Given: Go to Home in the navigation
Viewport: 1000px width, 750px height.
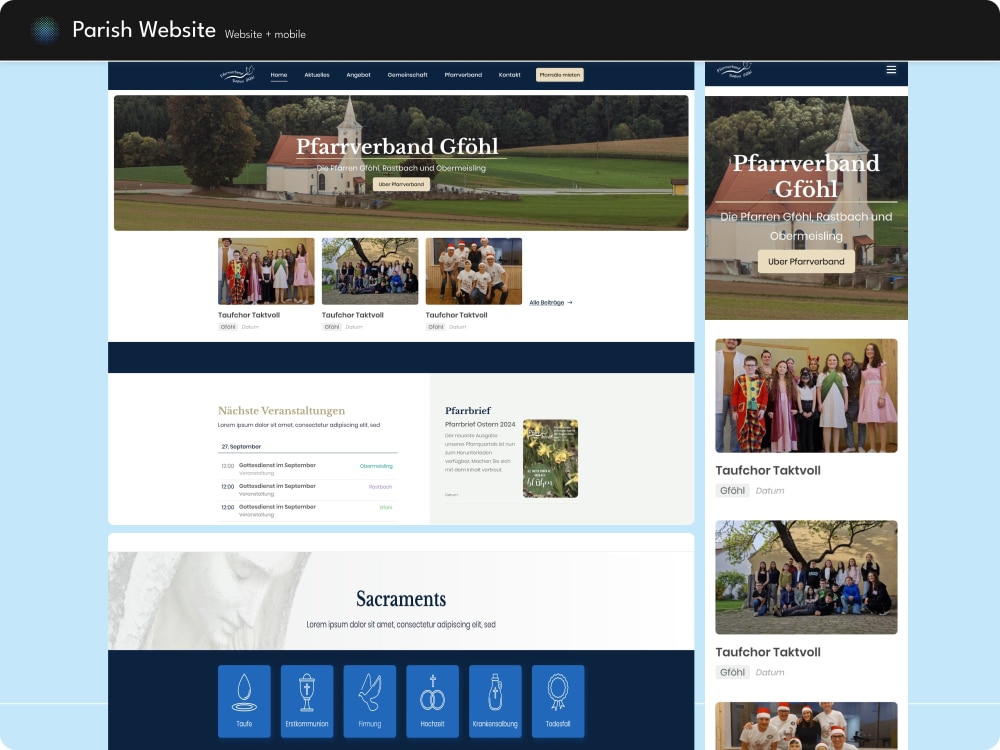Looking at the screenshot, I should coord(279,75).
